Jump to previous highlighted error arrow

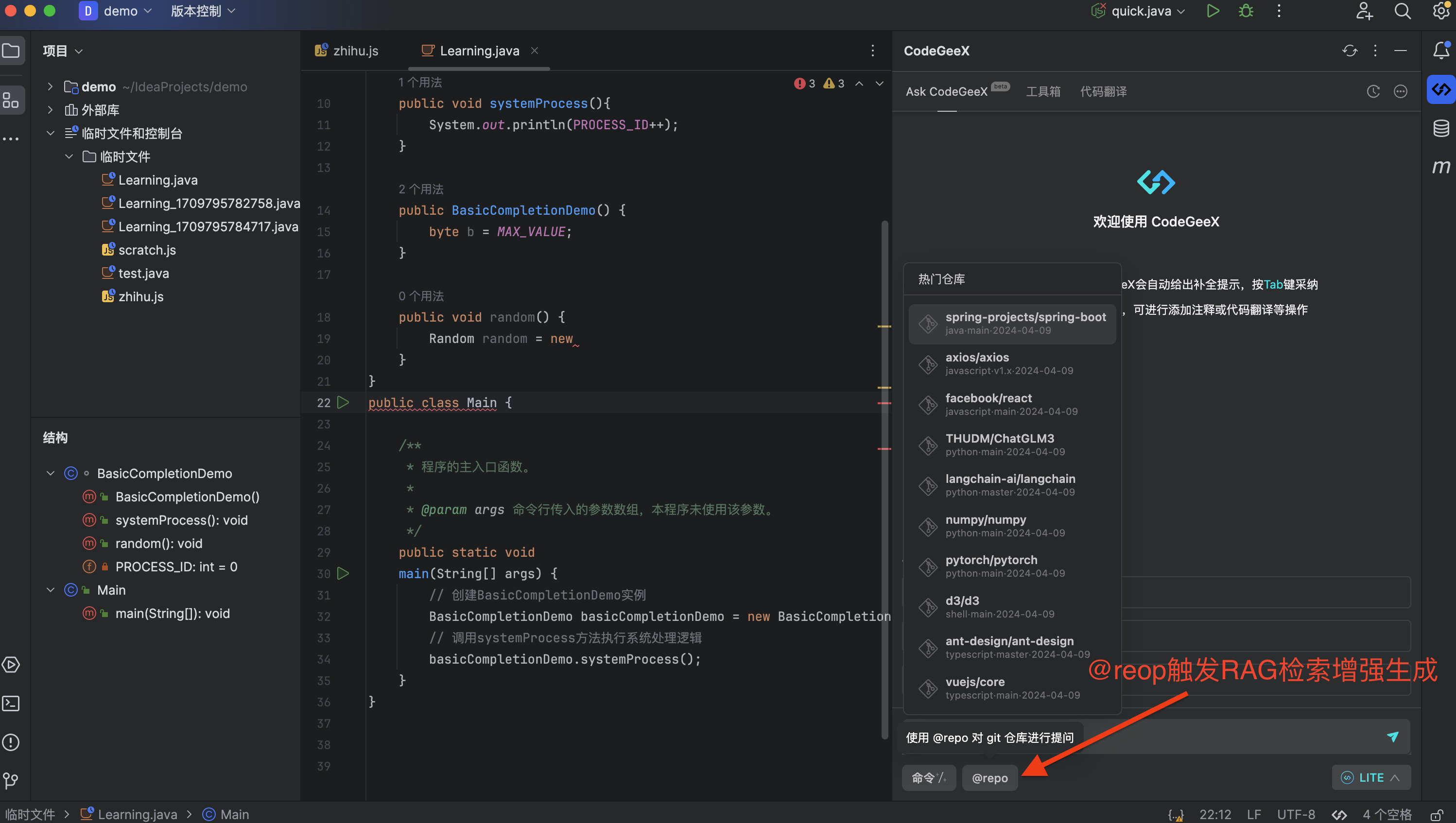coord(860,84)
